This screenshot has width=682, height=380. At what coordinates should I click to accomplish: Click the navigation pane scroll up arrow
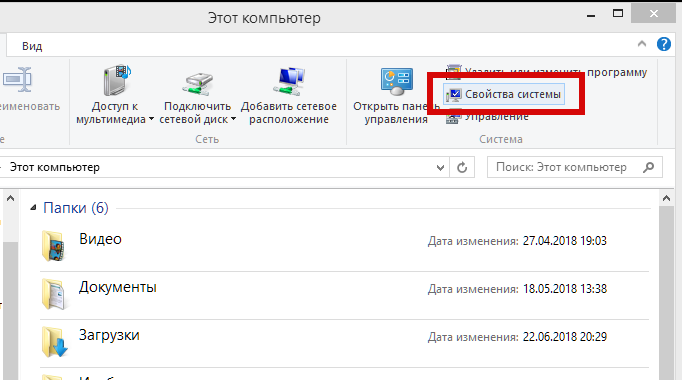(10, 198)
